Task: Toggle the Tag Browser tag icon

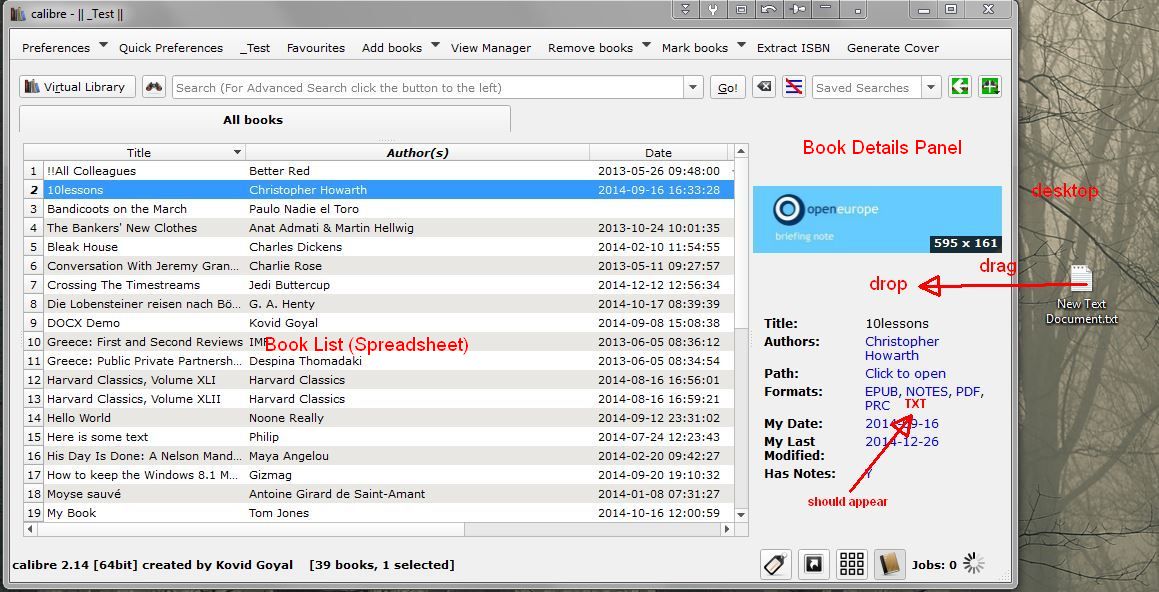Action: (775, 565)
